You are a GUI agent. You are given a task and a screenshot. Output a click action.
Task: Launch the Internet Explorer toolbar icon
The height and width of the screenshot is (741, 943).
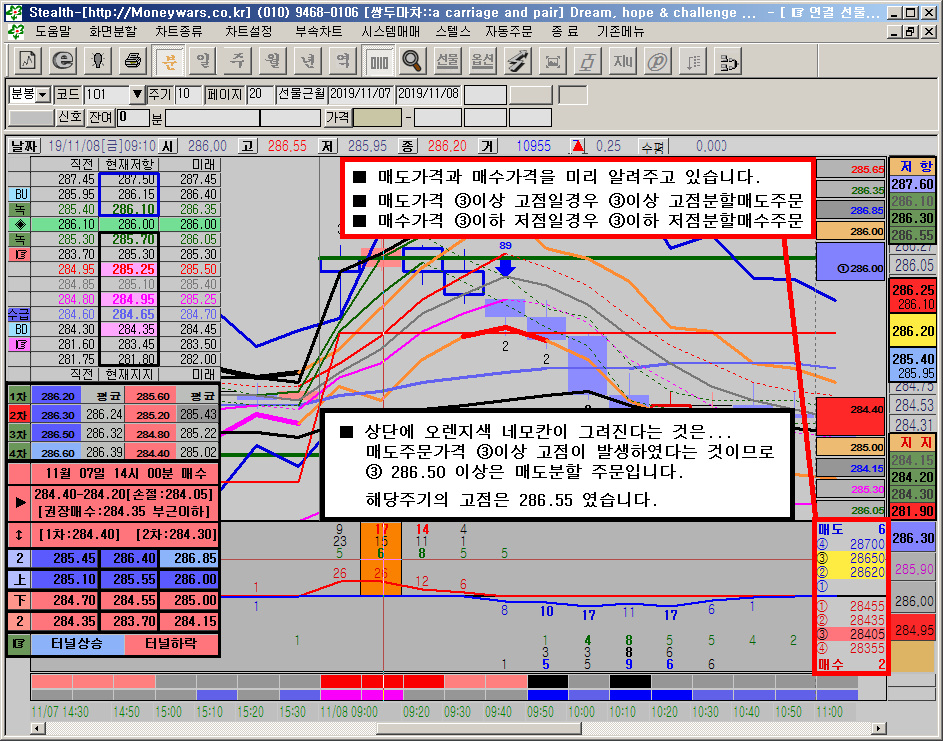coord(63,61)
